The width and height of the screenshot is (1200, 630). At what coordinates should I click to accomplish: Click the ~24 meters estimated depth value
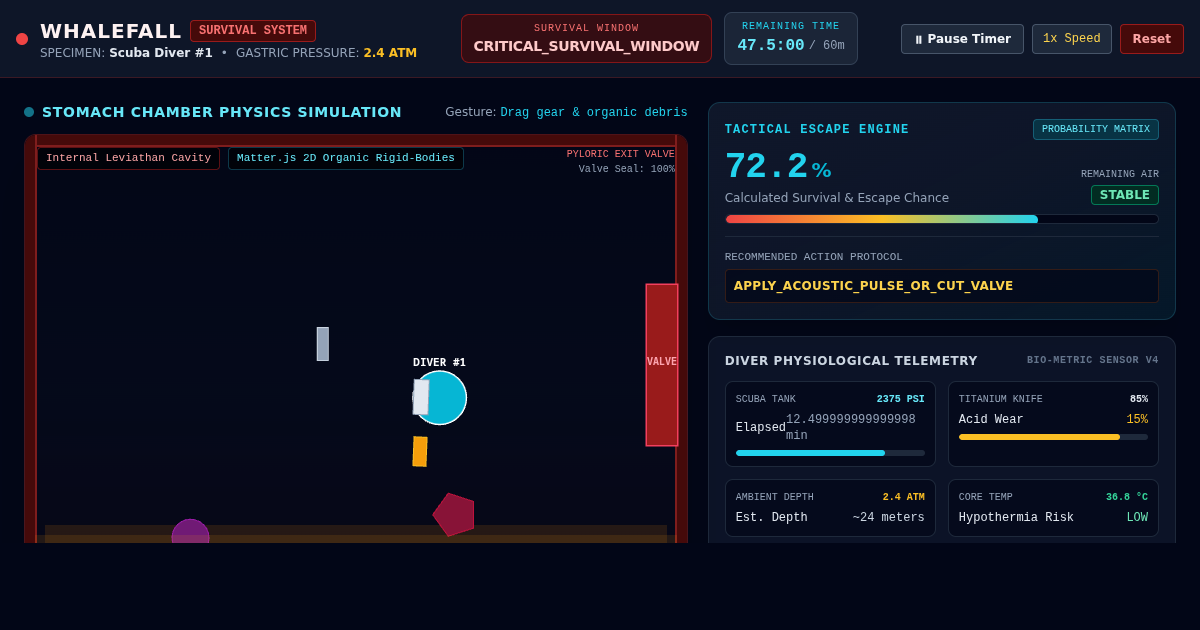[889, 518]
